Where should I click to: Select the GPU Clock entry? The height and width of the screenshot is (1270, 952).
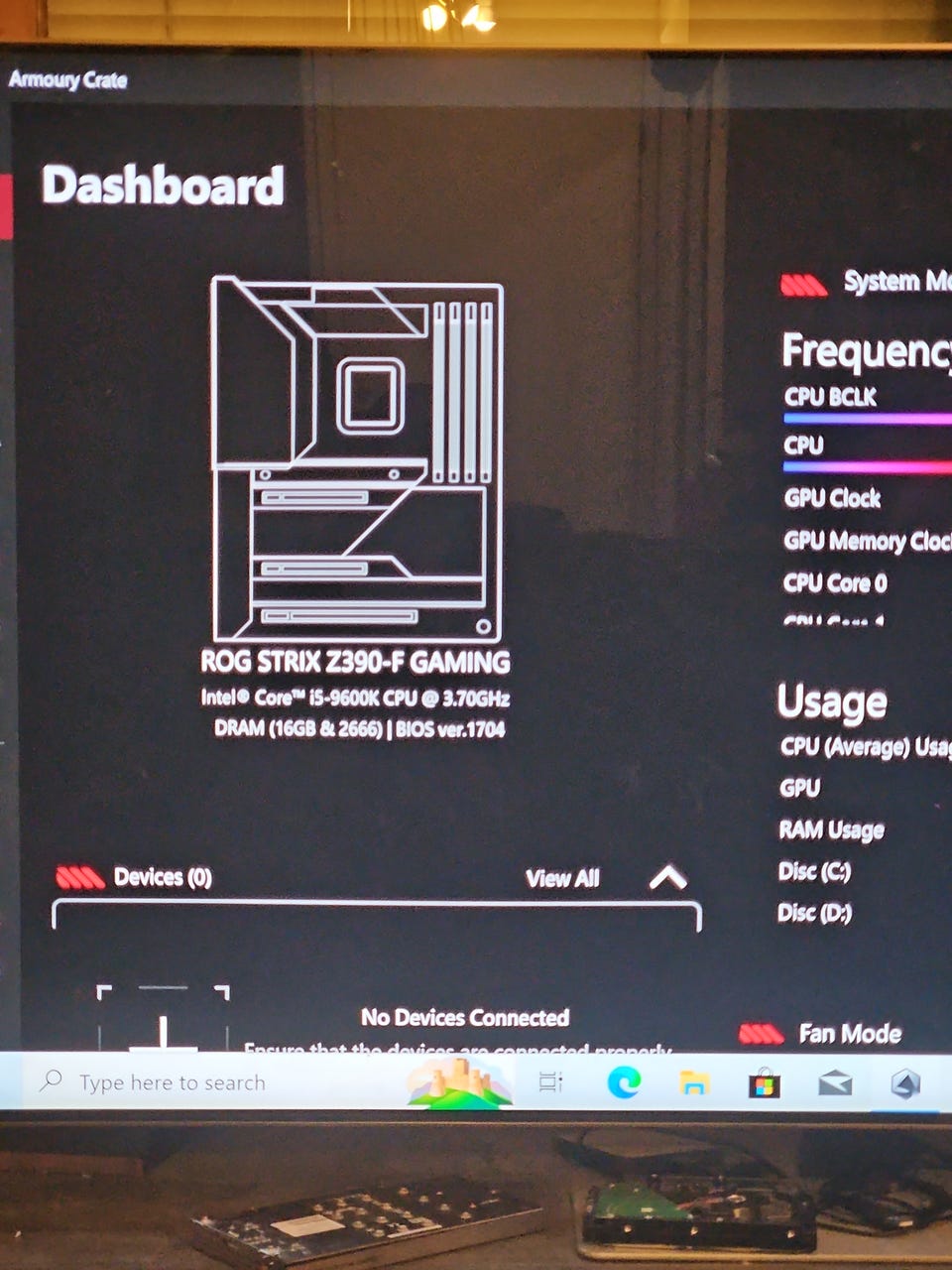832,498
